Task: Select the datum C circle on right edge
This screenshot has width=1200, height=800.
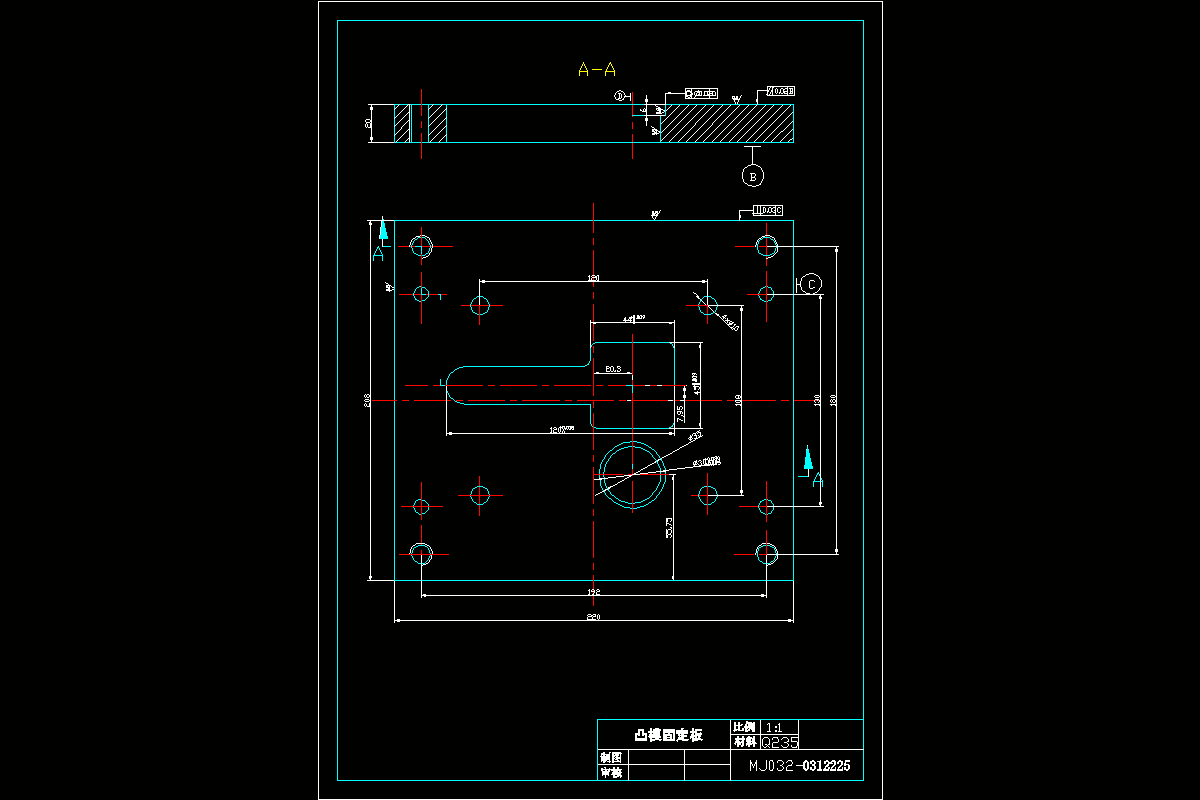Action: (811, 284)
